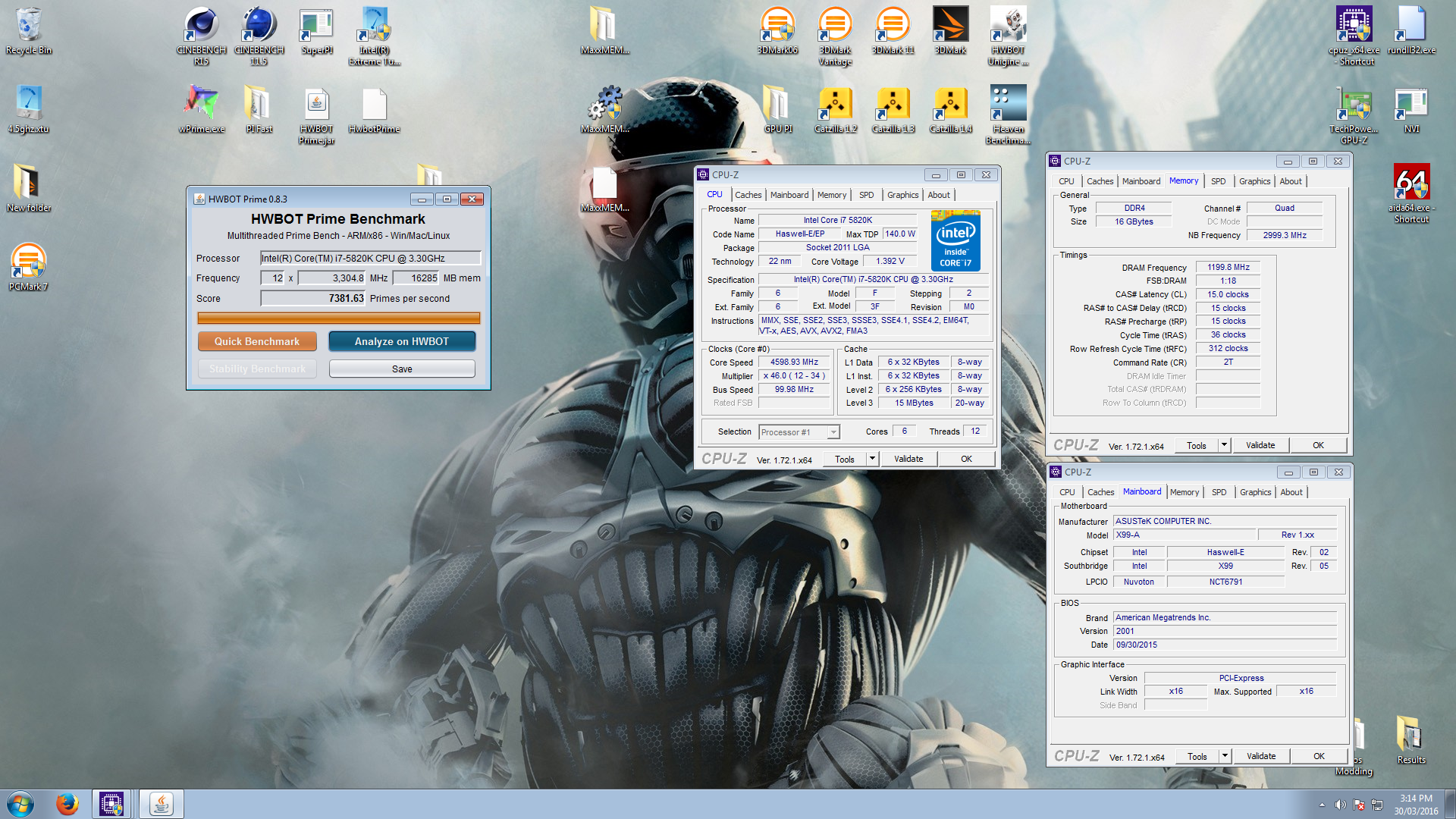Switch to Graphics tab in center CPU-Z
Image resolution: width=1456 pixels, height=819 pixels.
902,195
